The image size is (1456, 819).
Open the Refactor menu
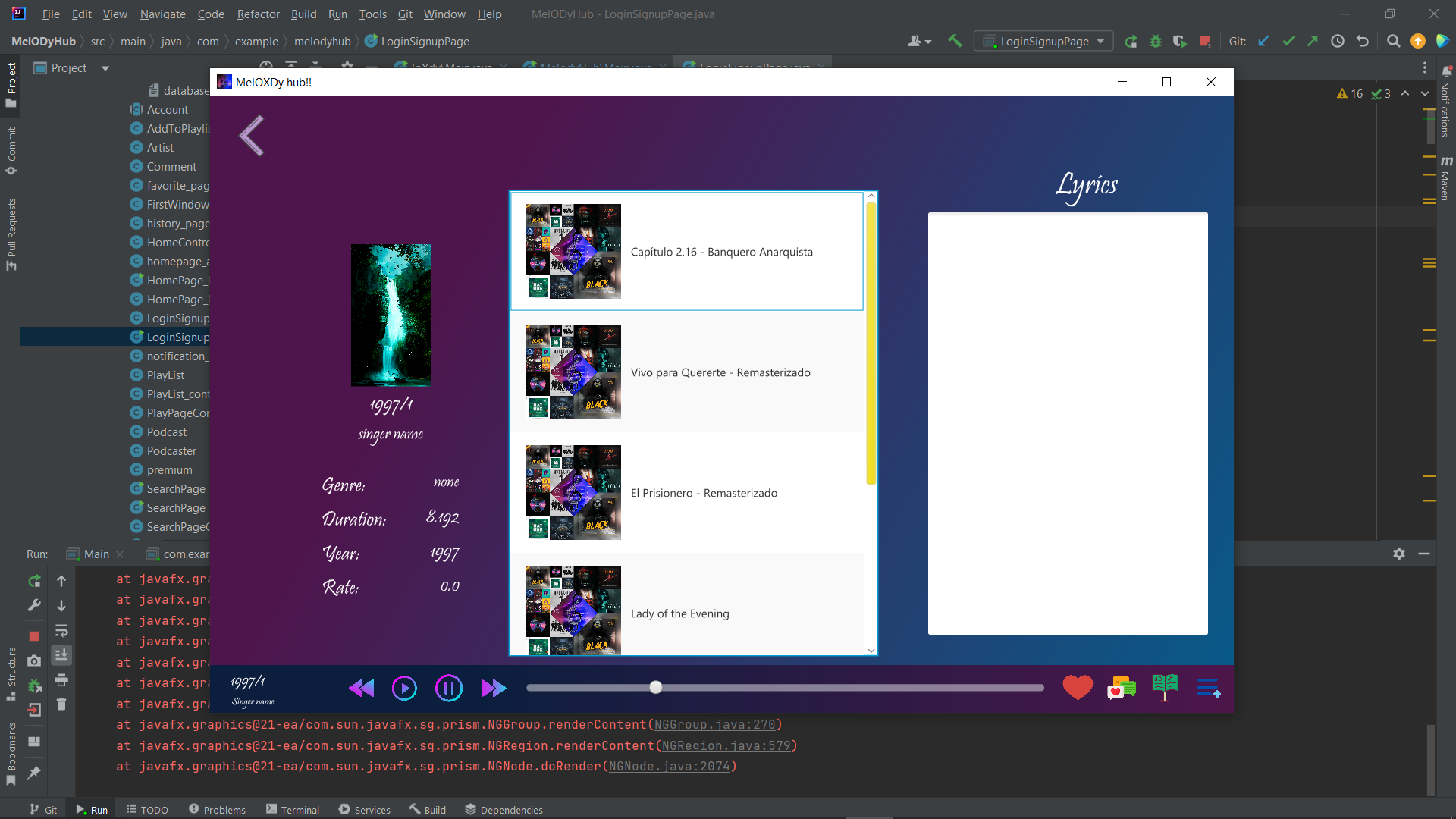(258, 14)
